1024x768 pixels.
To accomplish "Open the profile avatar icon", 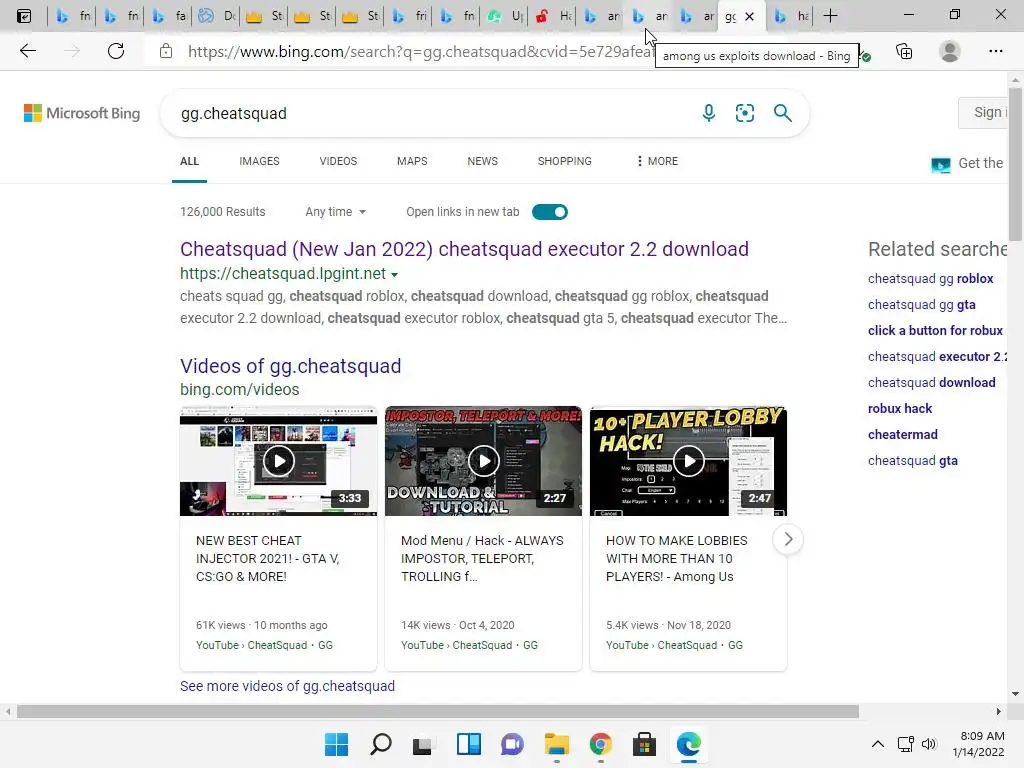I will click(950, 51).
